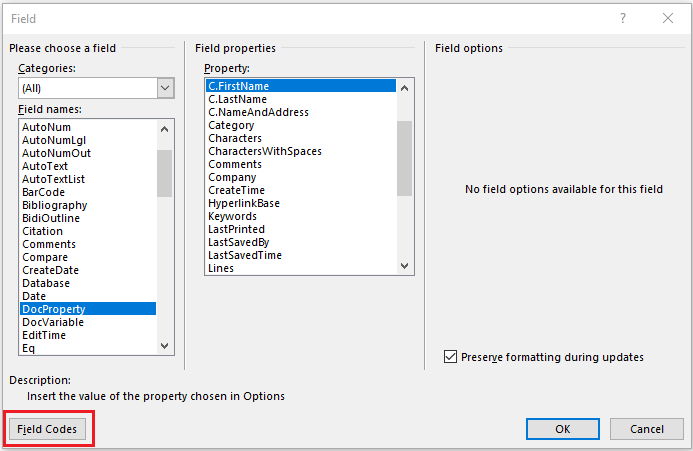Choose the LastSavedBy property
Screen dimensions: 693x451
[x=301, y=242]
